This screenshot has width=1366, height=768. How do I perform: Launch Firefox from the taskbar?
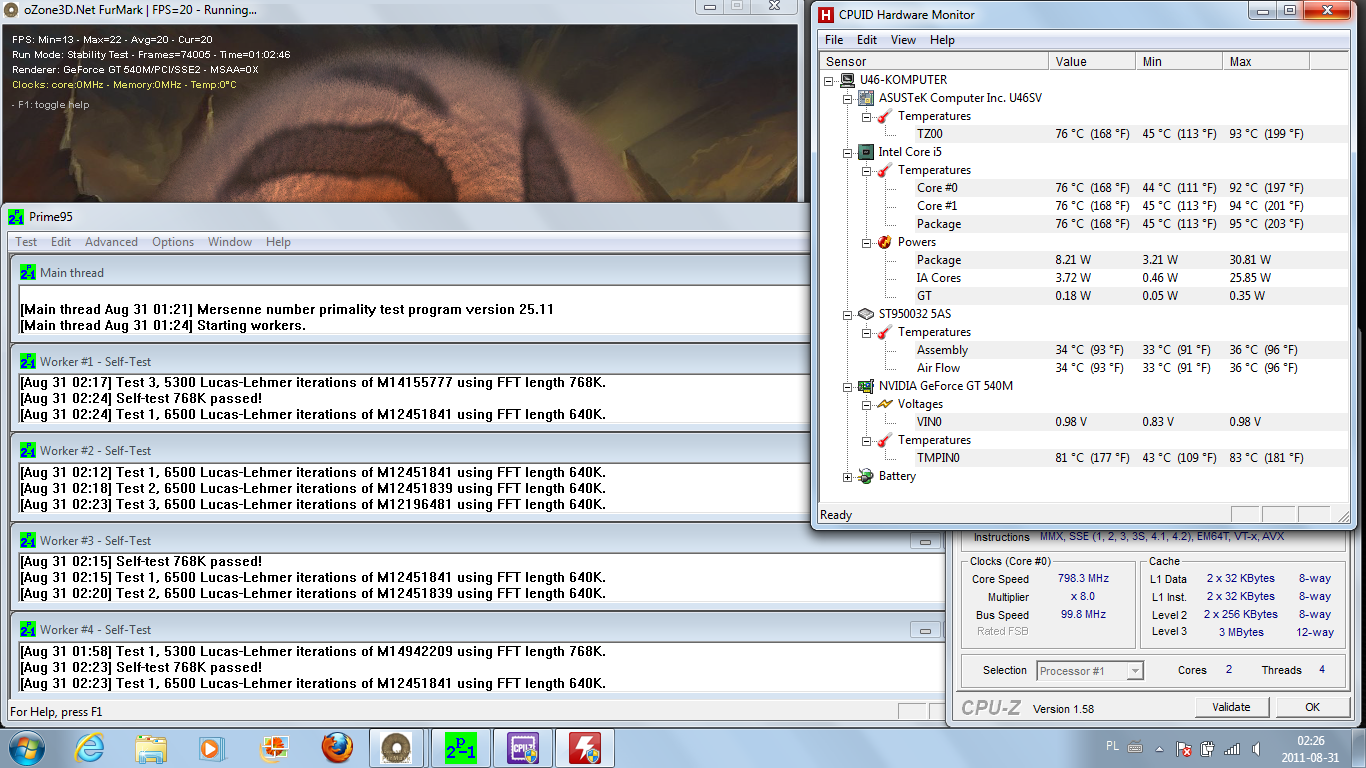[x=337, y=748]
